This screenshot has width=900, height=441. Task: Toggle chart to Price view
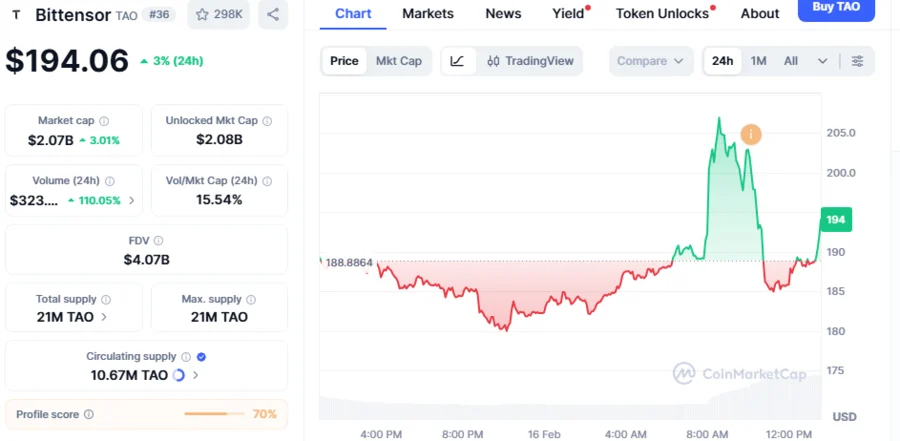(x=344, y=61)
